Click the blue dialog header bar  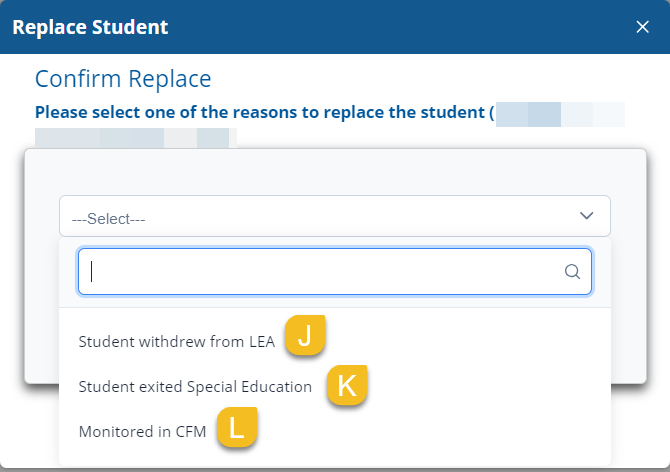pyautogui.click(x=400, y=27)
